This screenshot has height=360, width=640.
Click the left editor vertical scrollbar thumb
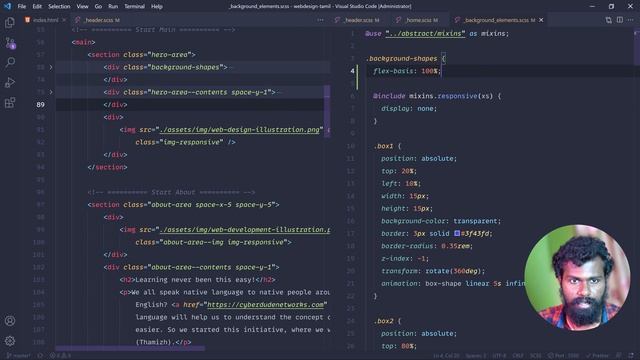327,111
